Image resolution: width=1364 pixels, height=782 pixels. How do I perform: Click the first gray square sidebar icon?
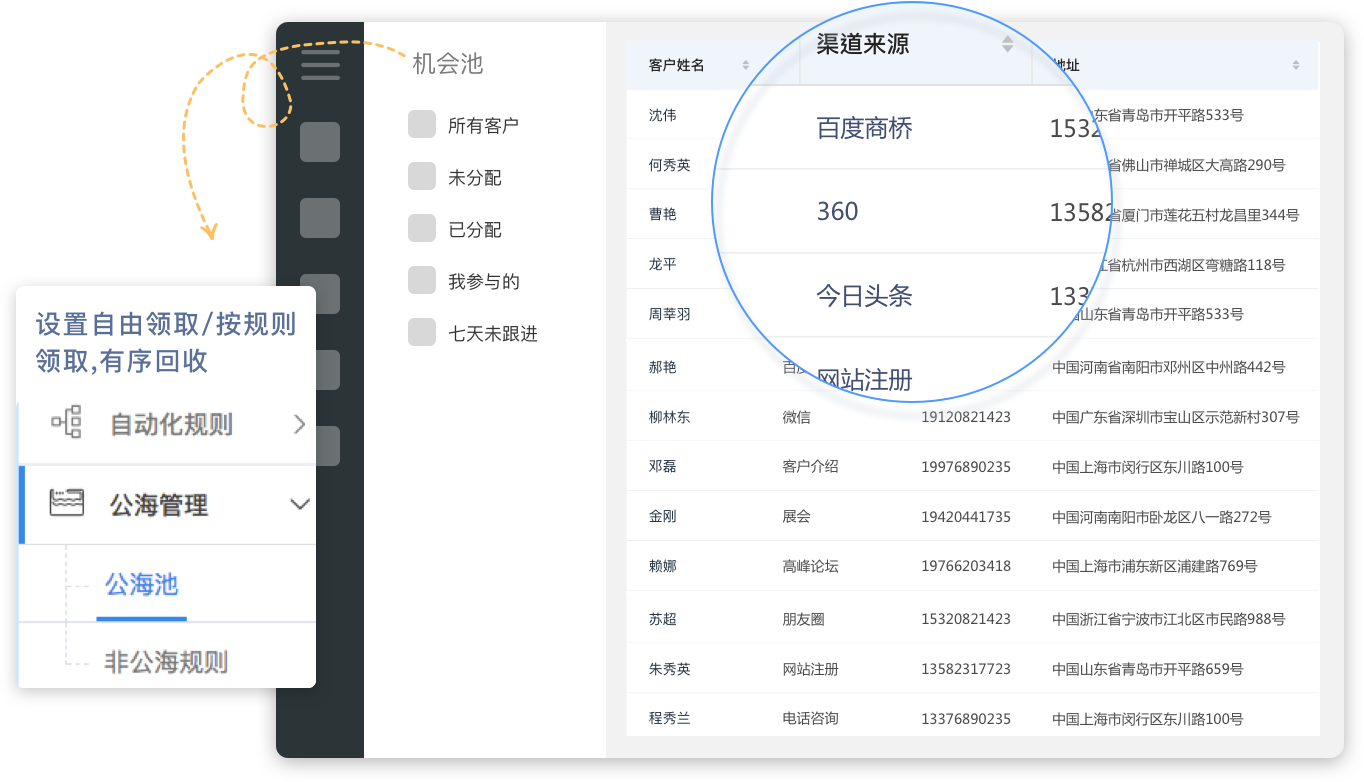click(320, 142)
